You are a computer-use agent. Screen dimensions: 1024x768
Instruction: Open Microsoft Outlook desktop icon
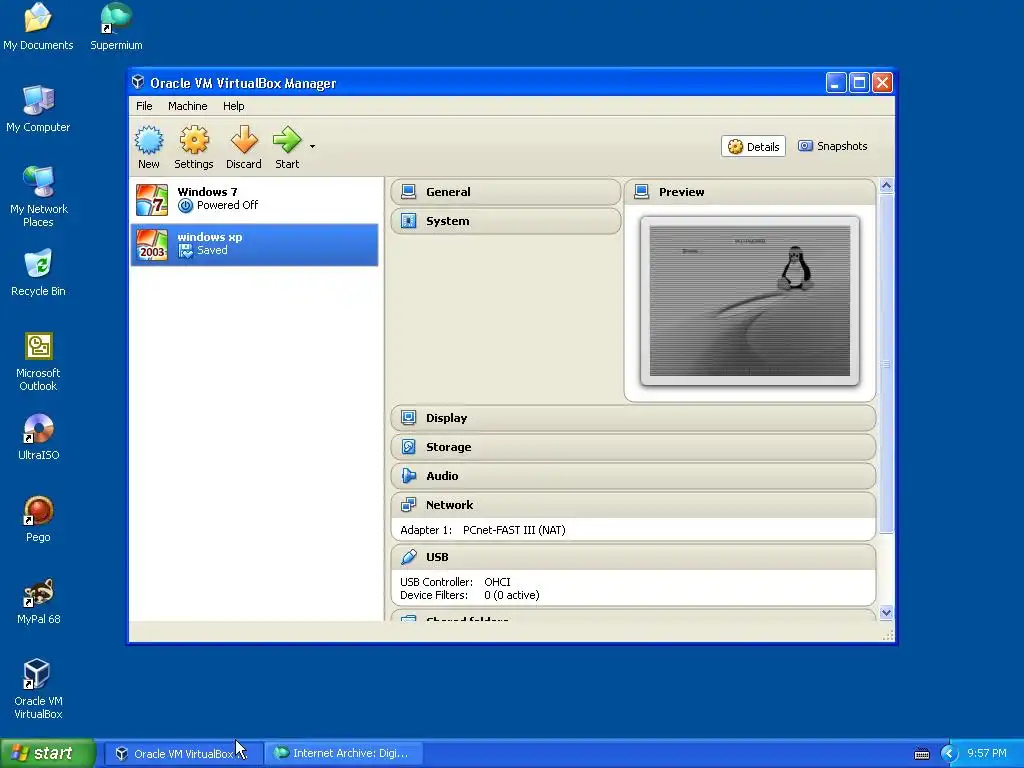click(39, 361)
